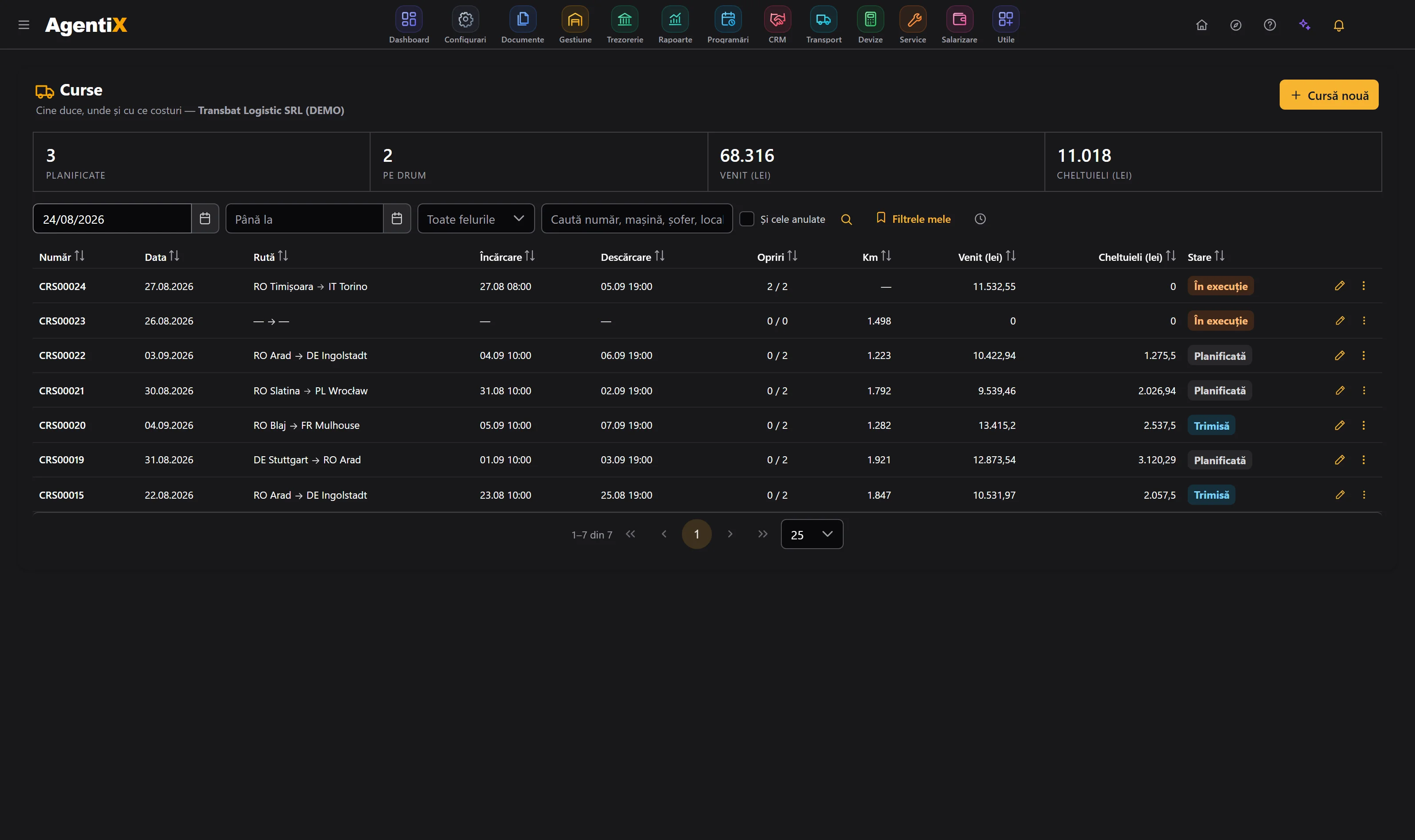Open the filter history clock icon
The image size is (1415, 840).
(980, 219)
